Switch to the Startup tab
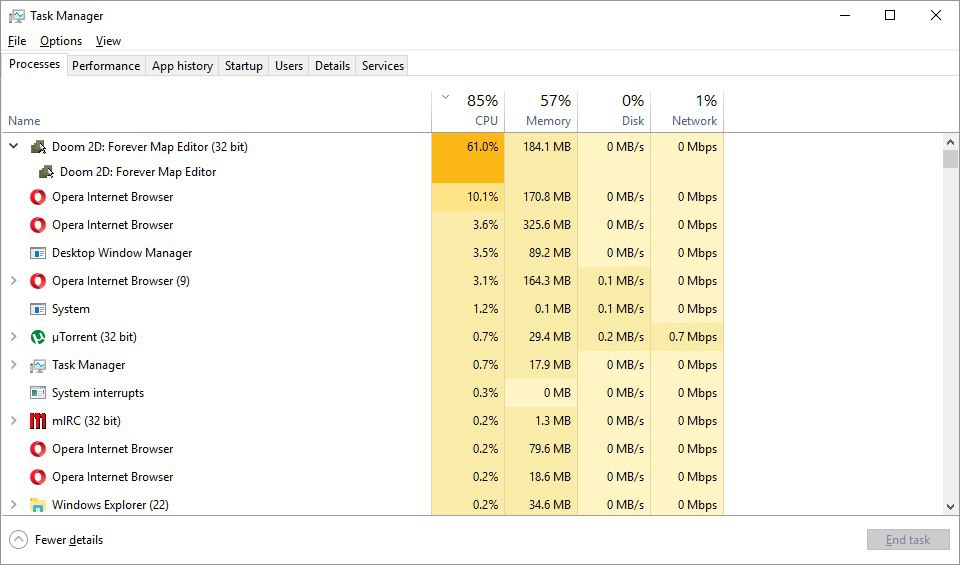The width and height of the screenshot is (960, 565). coord(244,65)
